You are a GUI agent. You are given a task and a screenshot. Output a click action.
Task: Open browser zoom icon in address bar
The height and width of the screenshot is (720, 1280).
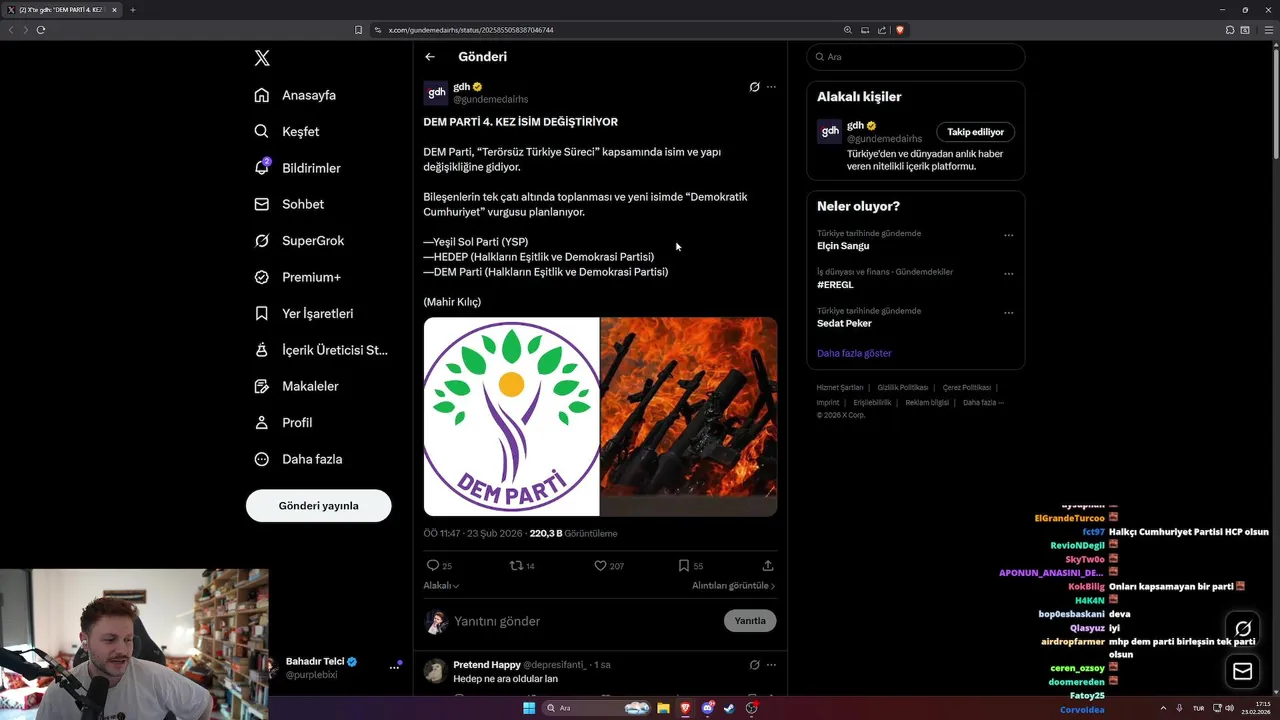coord(848,30)
